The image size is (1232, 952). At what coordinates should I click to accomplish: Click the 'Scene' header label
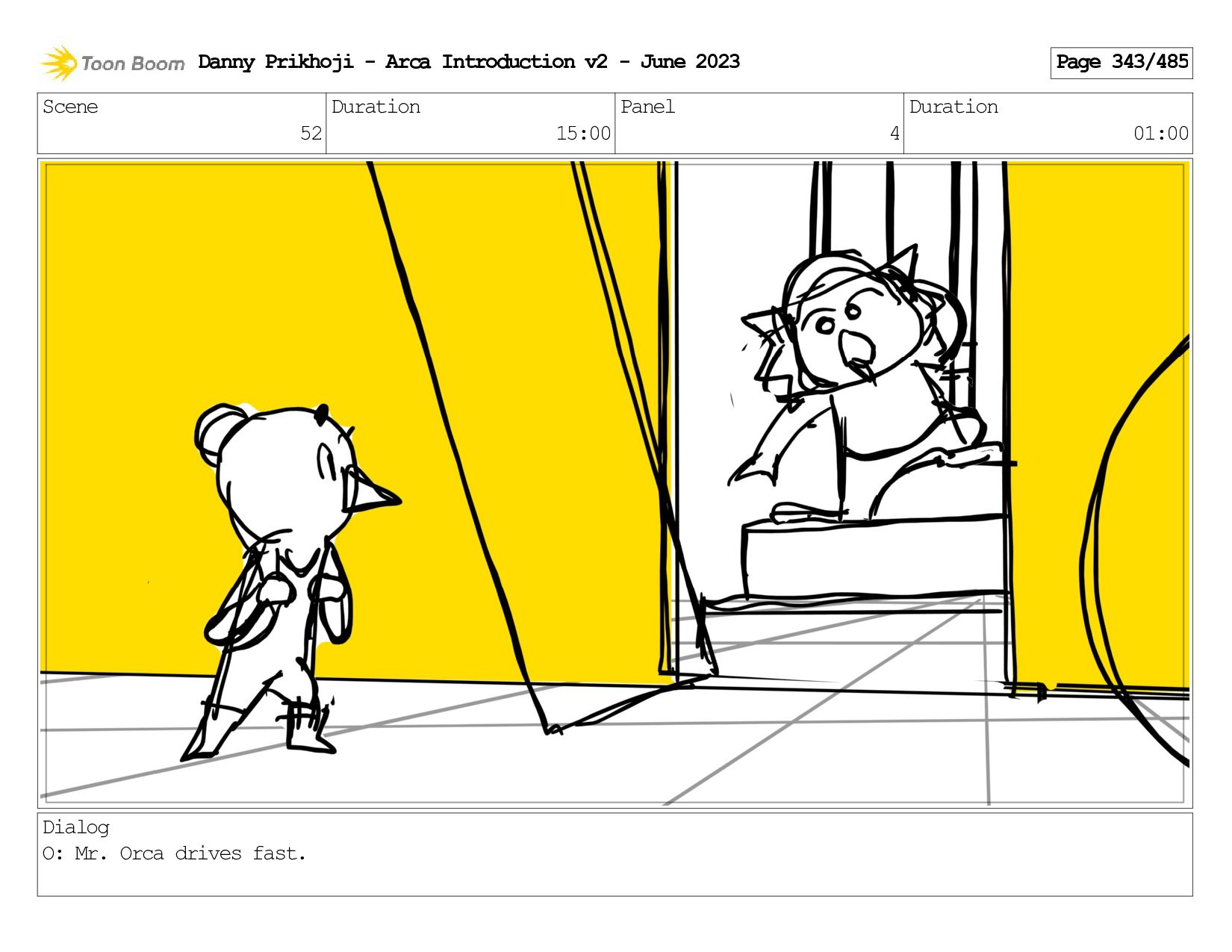tap(70, 107)
